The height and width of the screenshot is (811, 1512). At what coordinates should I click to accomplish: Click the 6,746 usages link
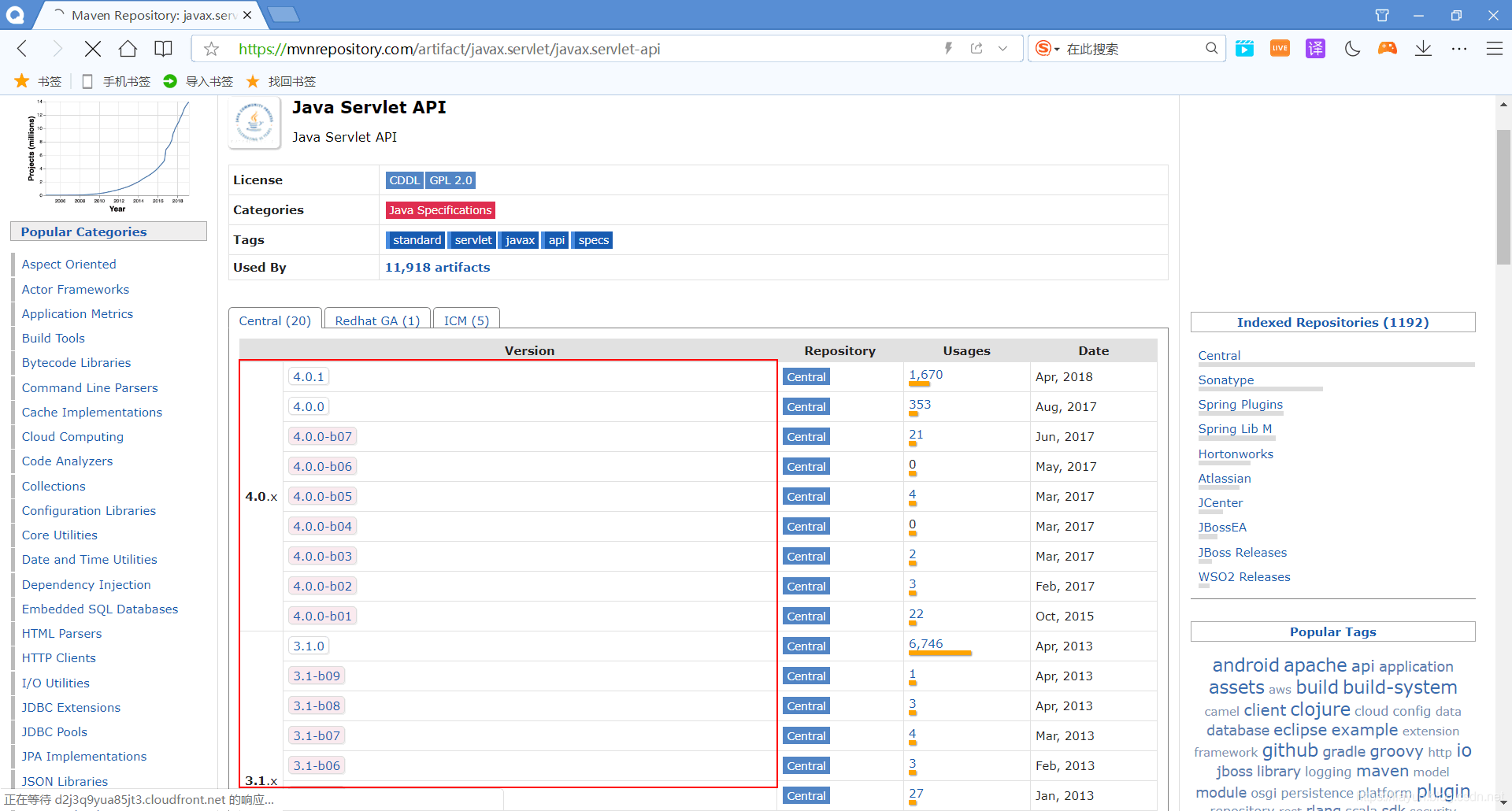click(x=925, y=643)
